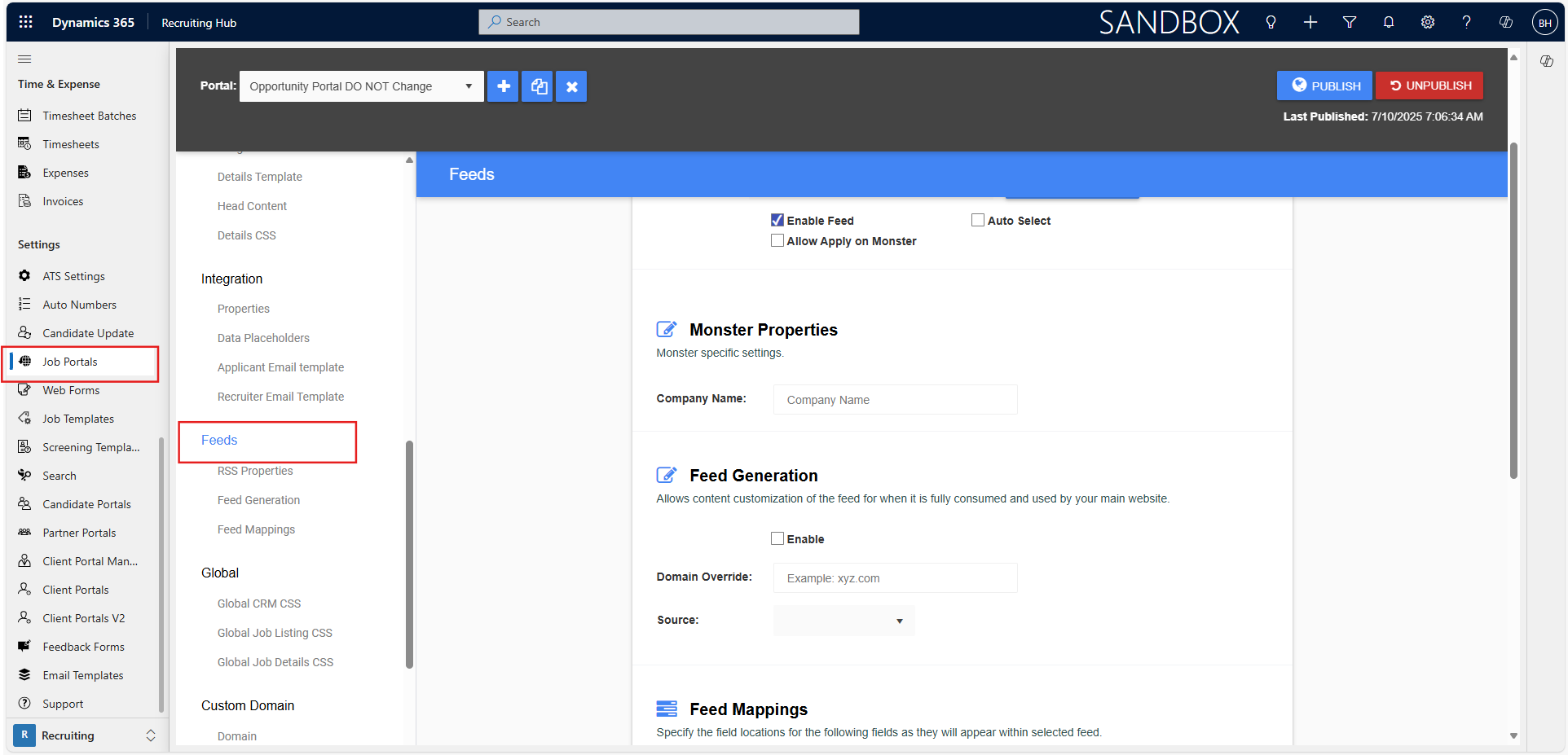Open the Dynamics 365 app launcher grid
The width and height of the screenshot is (1568, 755).
(x=25, y=22)
